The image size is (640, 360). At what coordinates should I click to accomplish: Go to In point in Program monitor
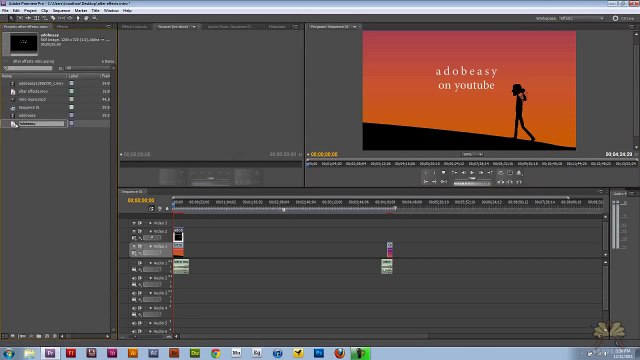[x=454, y=173]
